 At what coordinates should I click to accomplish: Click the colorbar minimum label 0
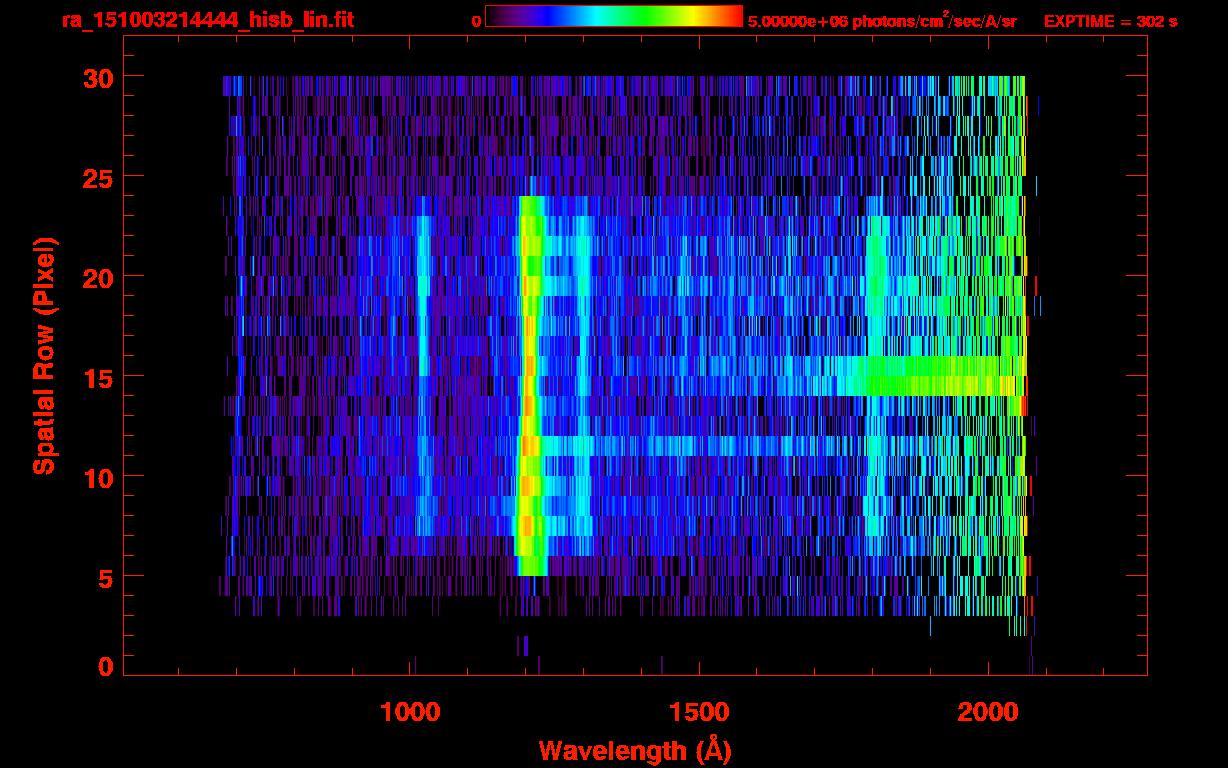click(476, 21)
